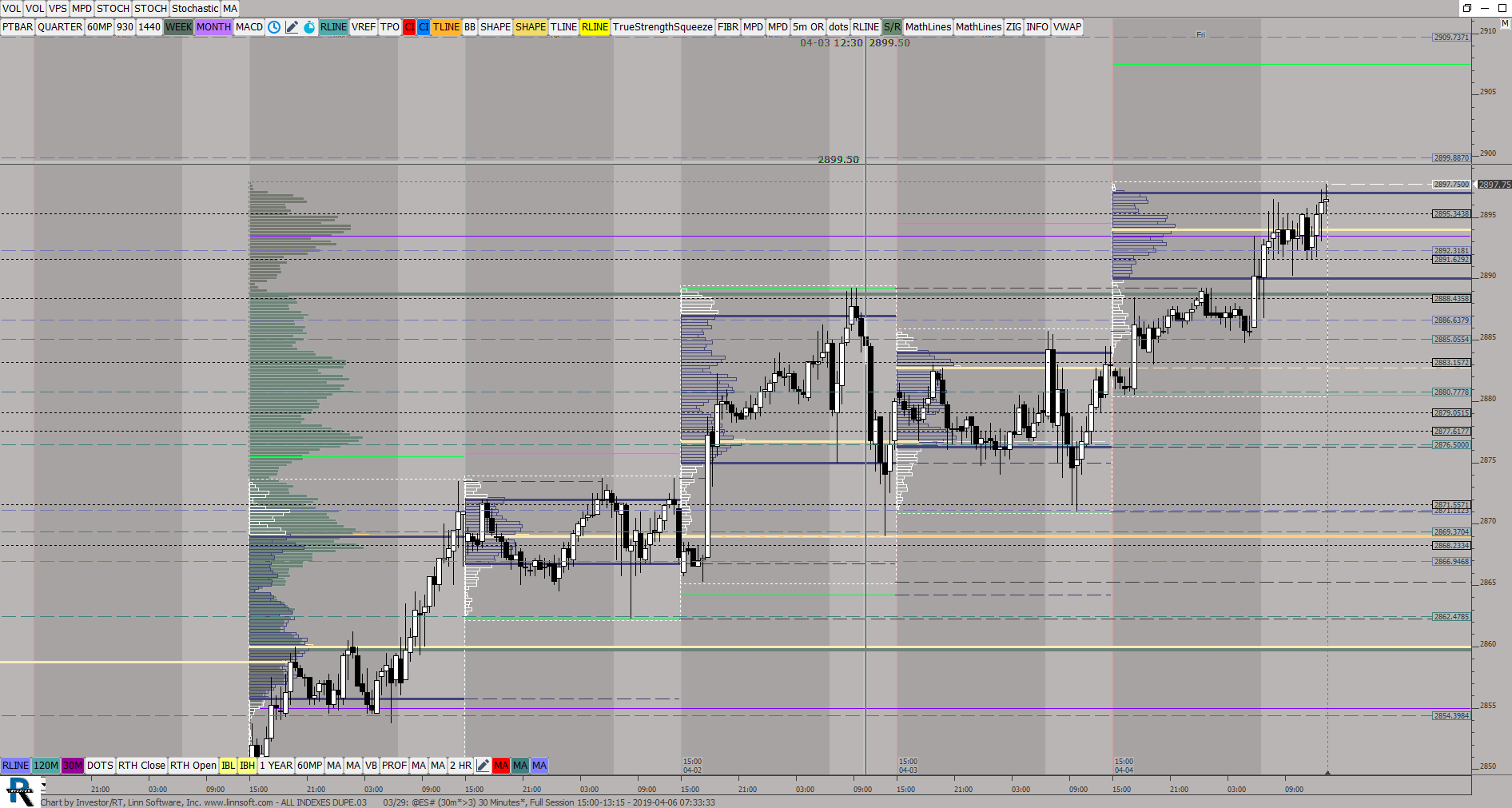Toggle the green WEEK button
Viewport: 1512px width, 808px height.
tap(178, 27)
